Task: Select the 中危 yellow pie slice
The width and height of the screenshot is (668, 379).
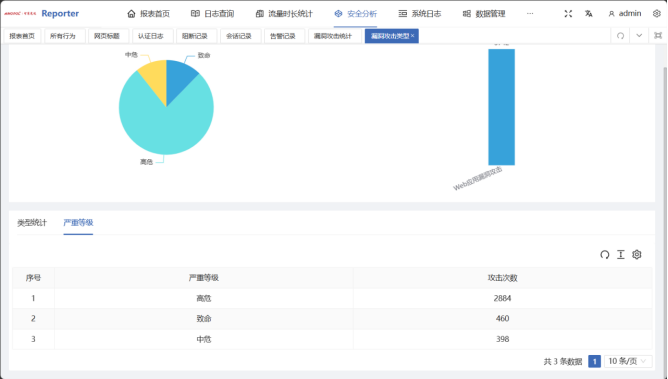Action: (x=155, y=79)
